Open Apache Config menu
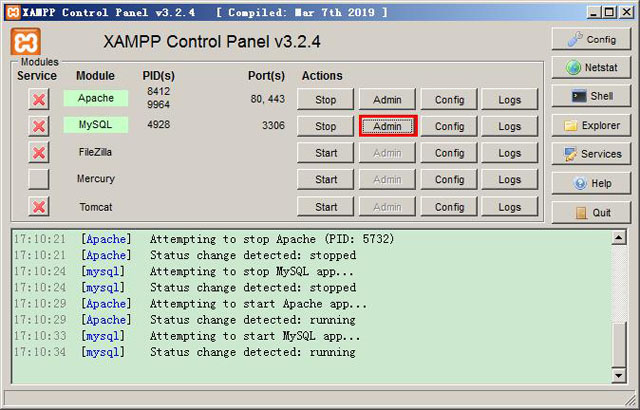Image resolution: width=640 pixels, height=410 pixels. 449,100
